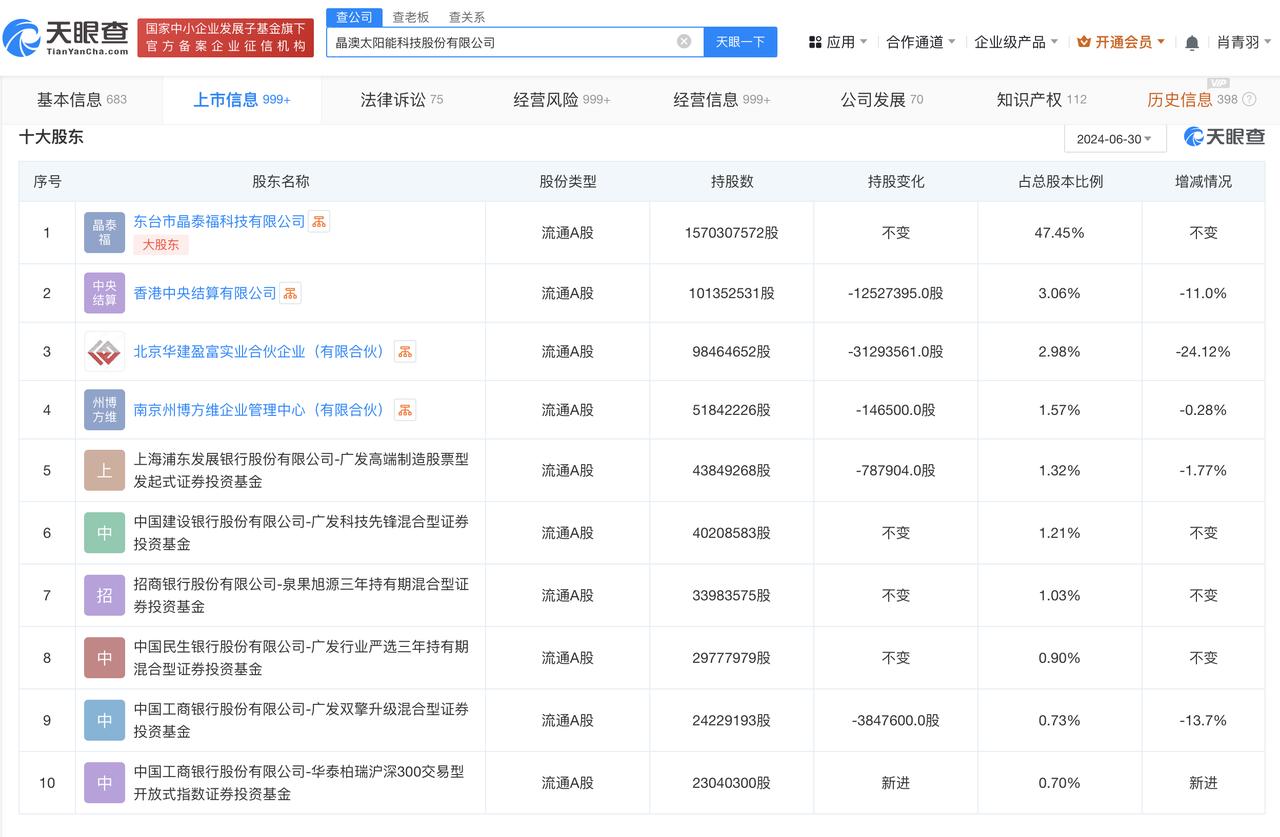Expand the 企业级产品 menu
This screenshot has height=837, width=1280.
(x=1016, y=42)
